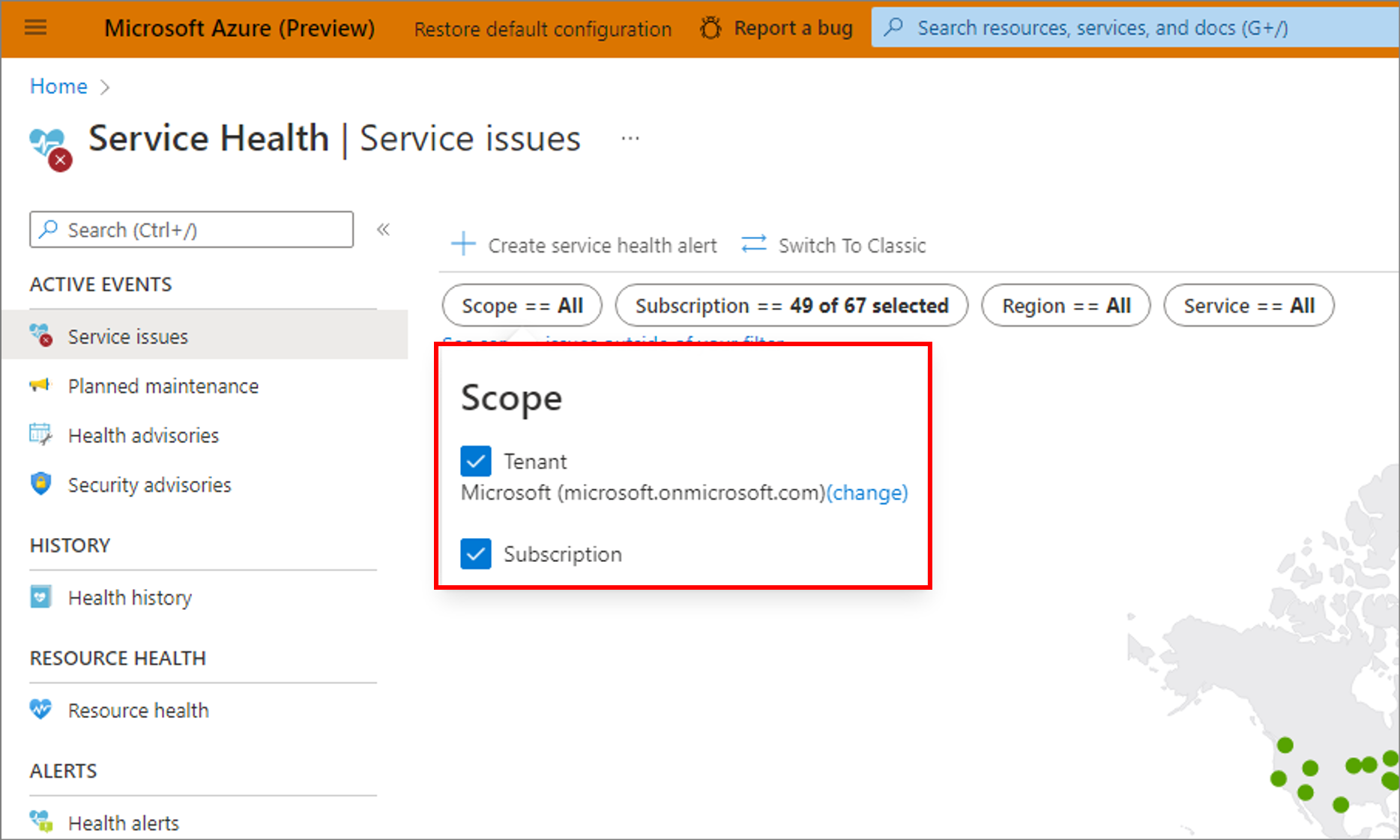
Task: Open Security advisories section
Action: coord(150,485)
